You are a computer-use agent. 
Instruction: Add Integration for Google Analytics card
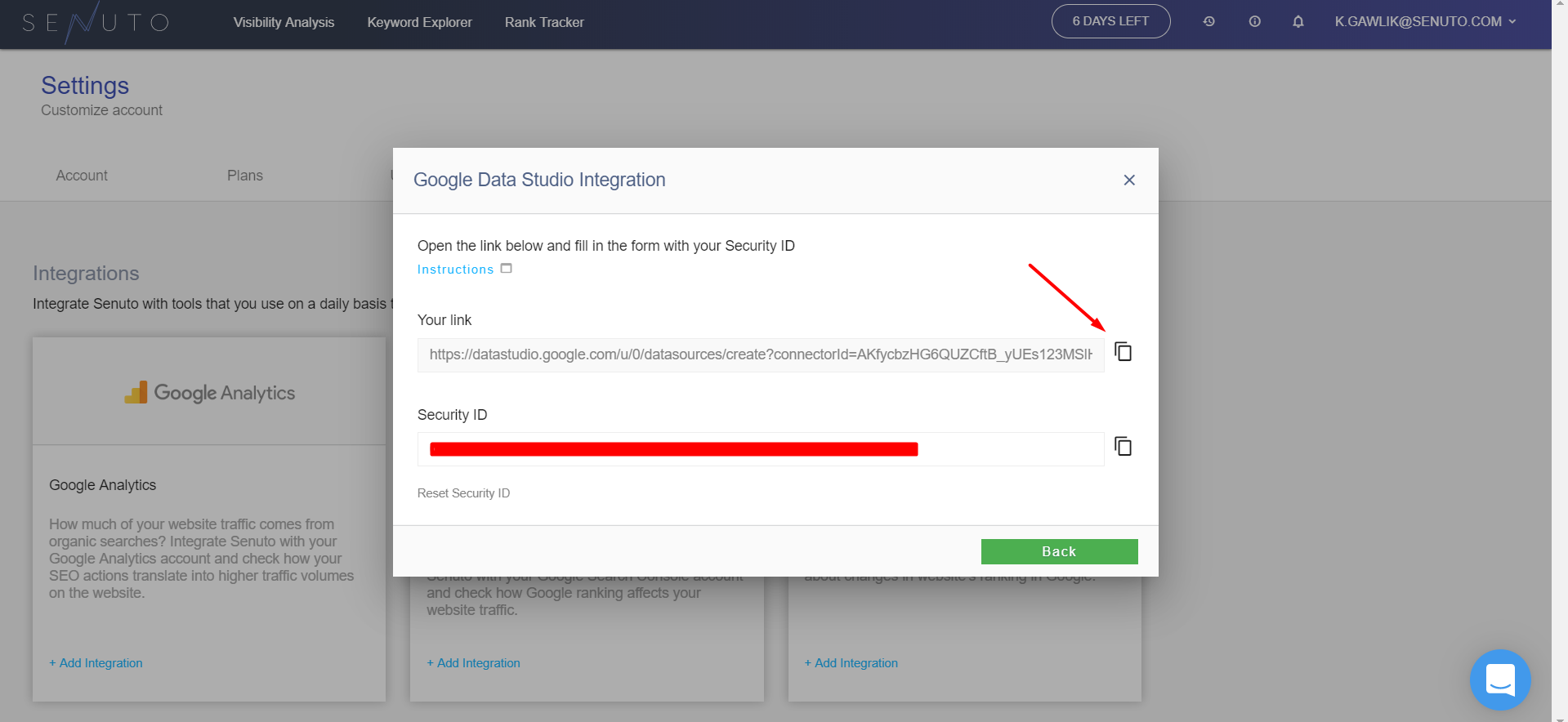(96, 663)
